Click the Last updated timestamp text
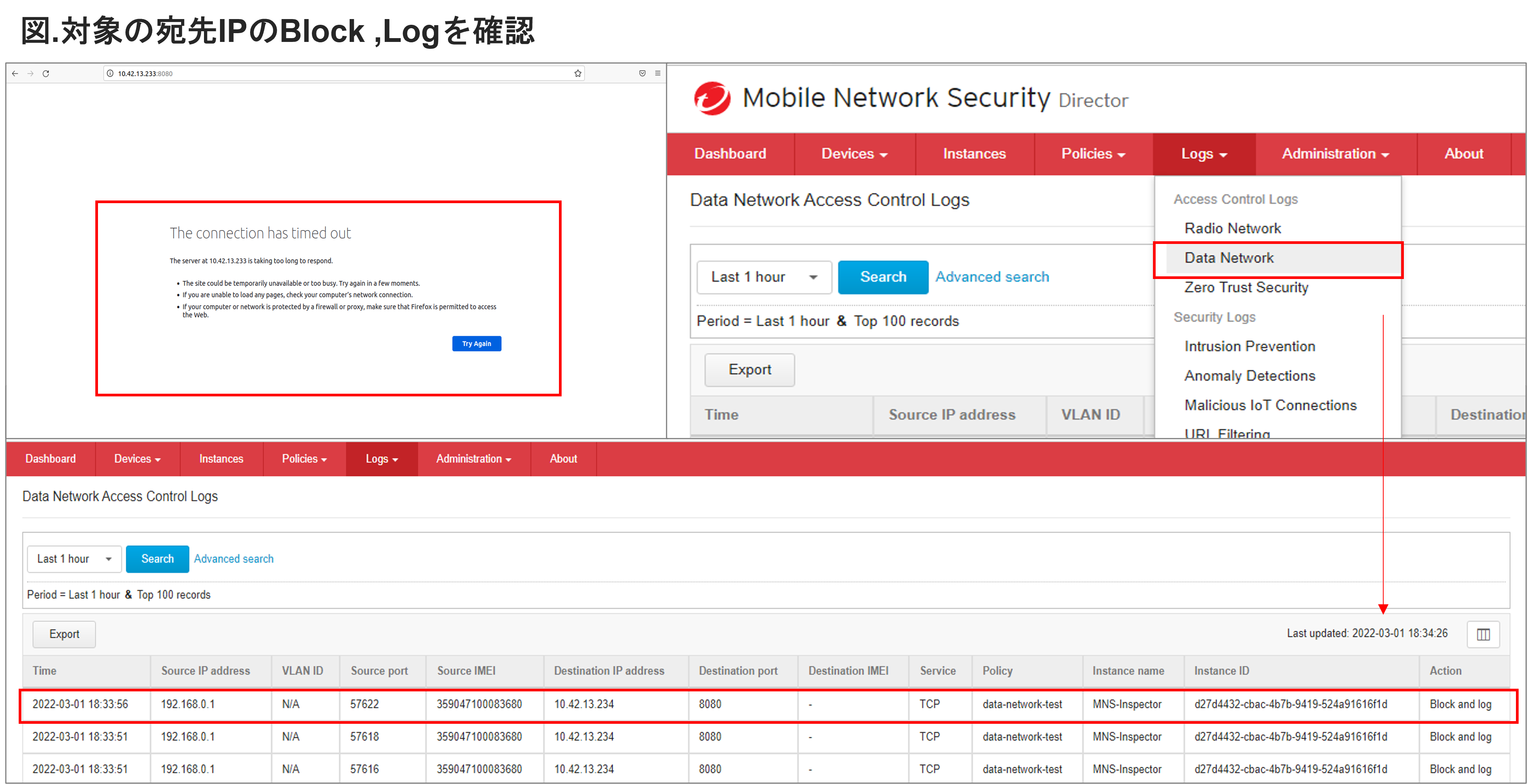Viewport: 1527px width, 784px height. (x=1367, y=633)
